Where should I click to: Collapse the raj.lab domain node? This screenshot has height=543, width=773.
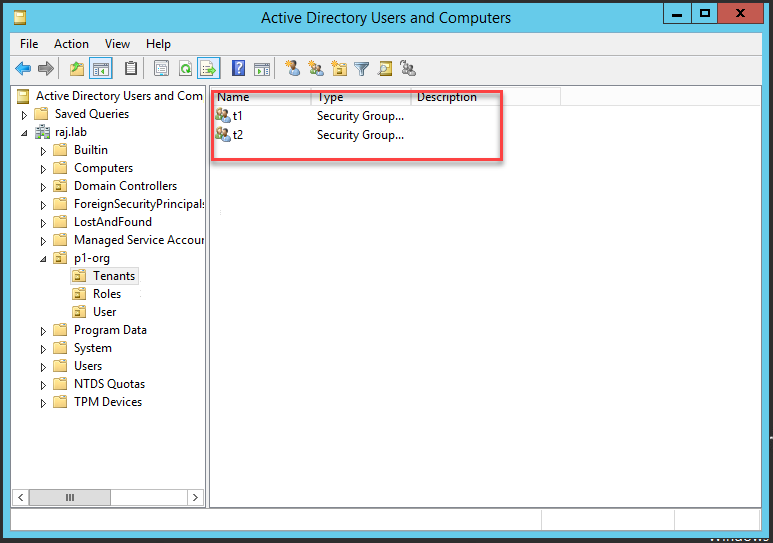(24, 133)
